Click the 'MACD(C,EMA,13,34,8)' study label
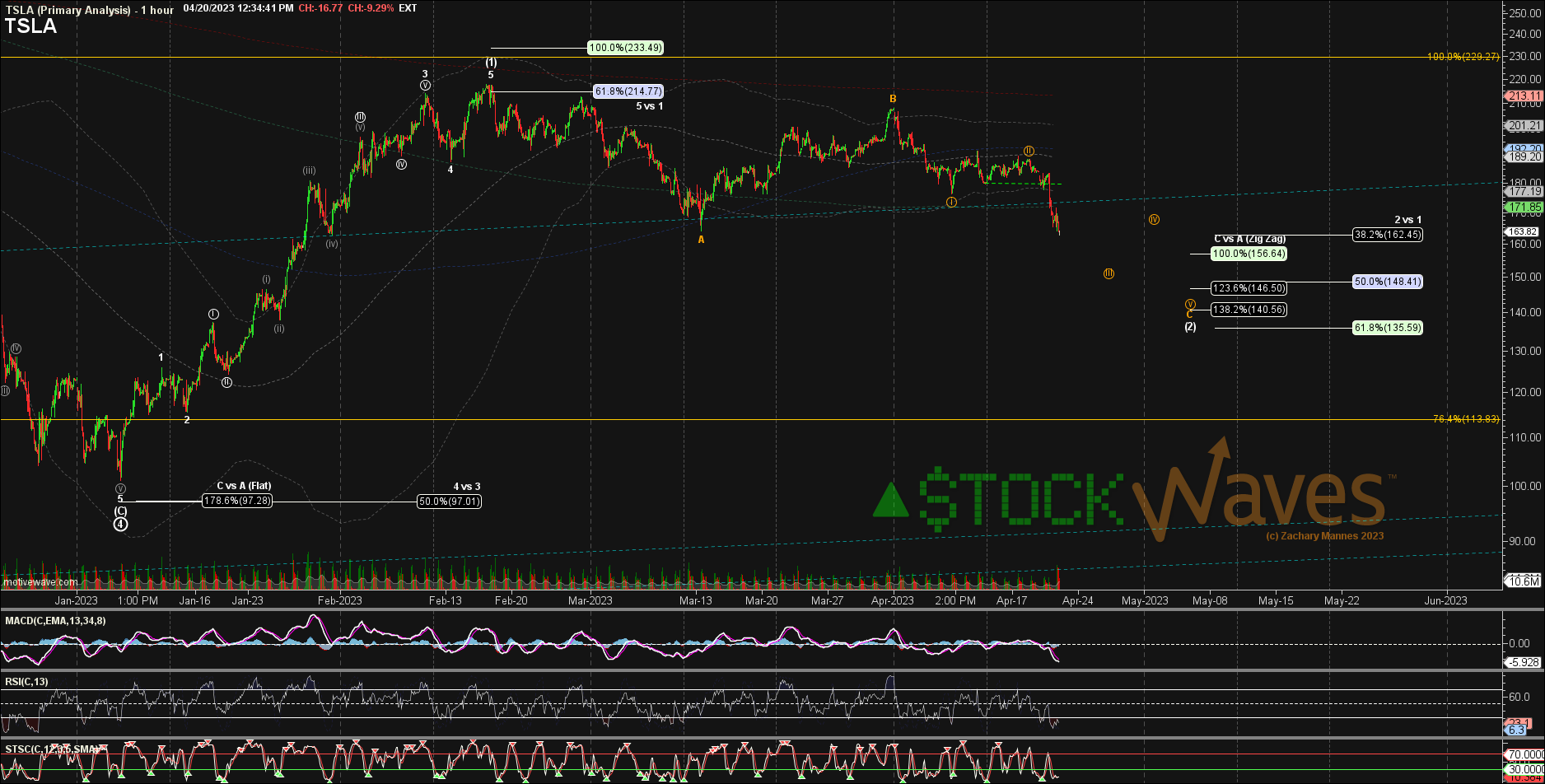Image resolution: width=1545 pixels, height=784 pixels. 56,620
